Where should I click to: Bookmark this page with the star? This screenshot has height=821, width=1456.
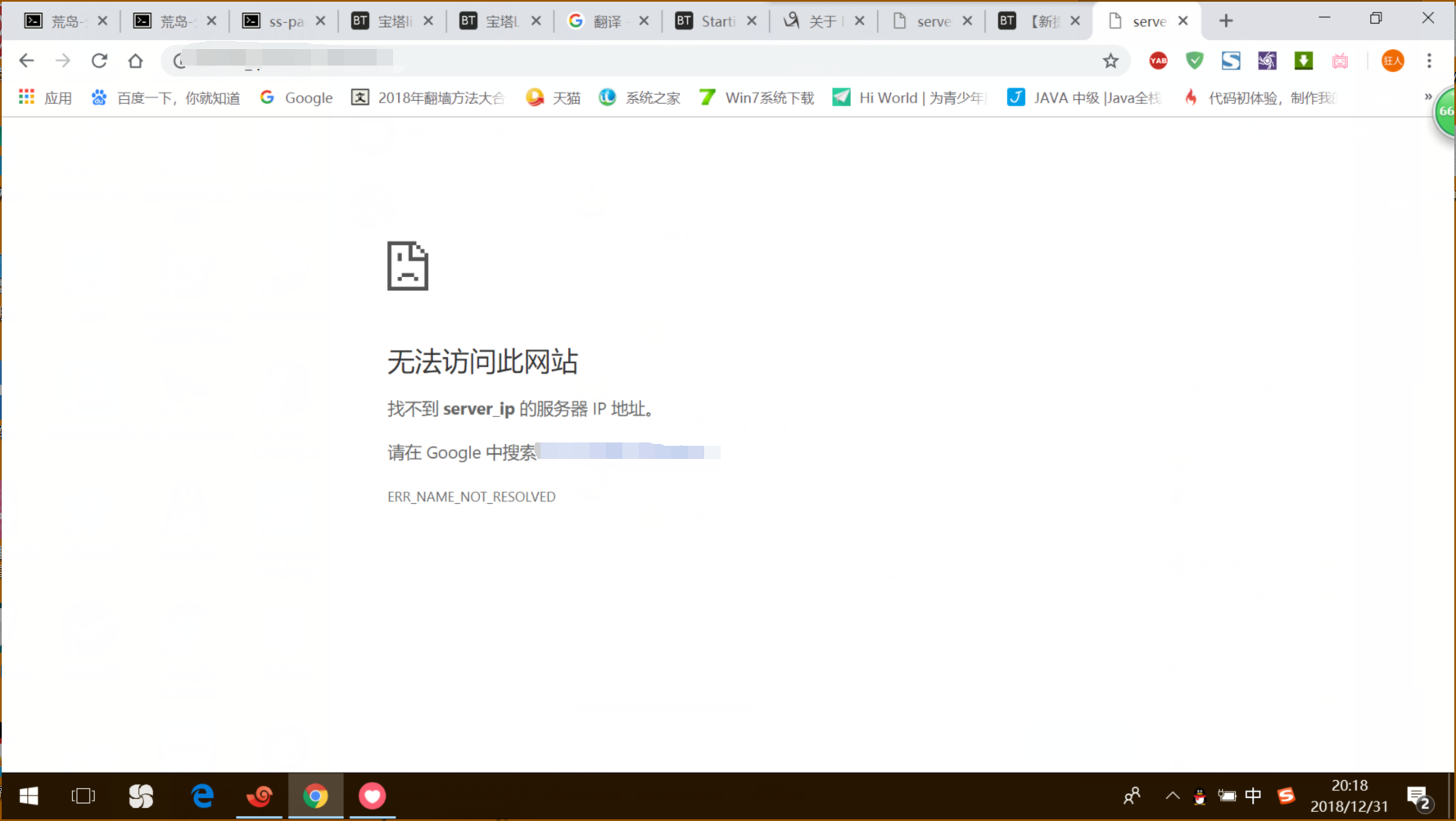pyautogui.click(x=1110, y=61)
